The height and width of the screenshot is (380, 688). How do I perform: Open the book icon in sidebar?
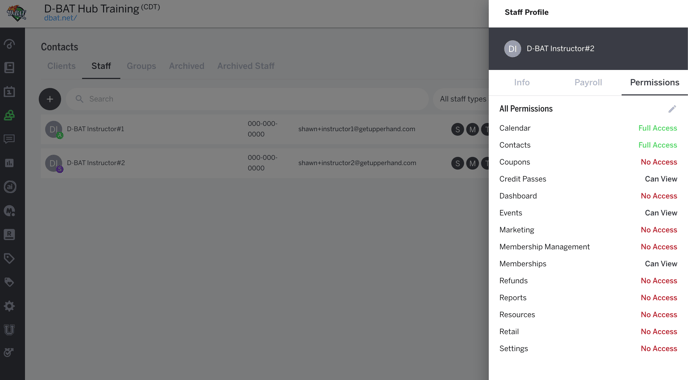[x=9, y=68]
